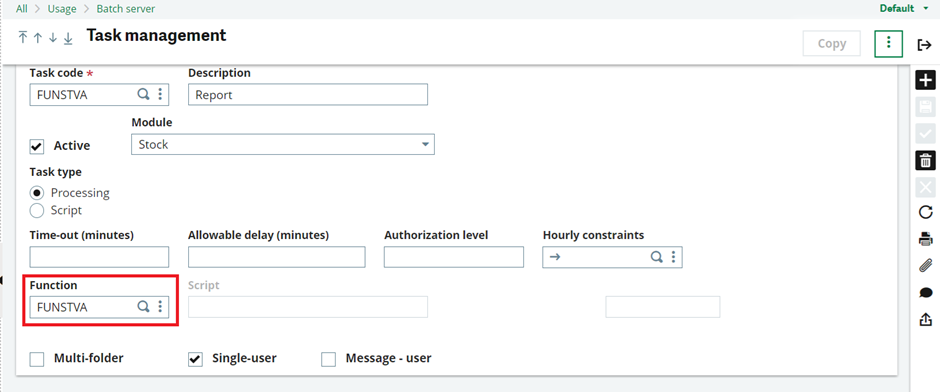940x392 pixels.
Task: Click the New plus icon in sidebar
Action: (x=926, y=80)
